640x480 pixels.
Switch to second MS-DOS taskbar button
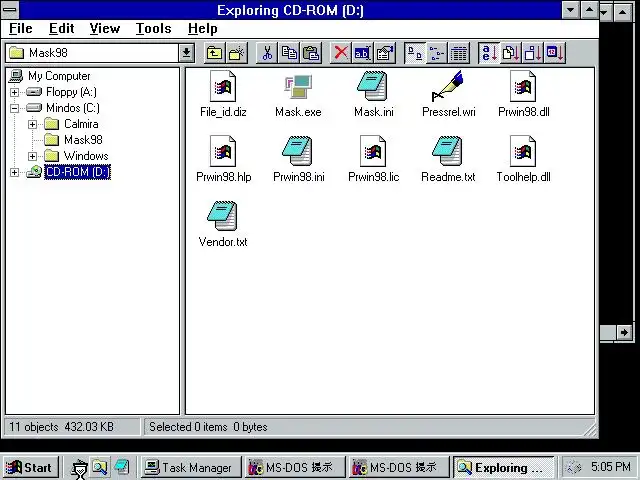[x=398, y=468]
